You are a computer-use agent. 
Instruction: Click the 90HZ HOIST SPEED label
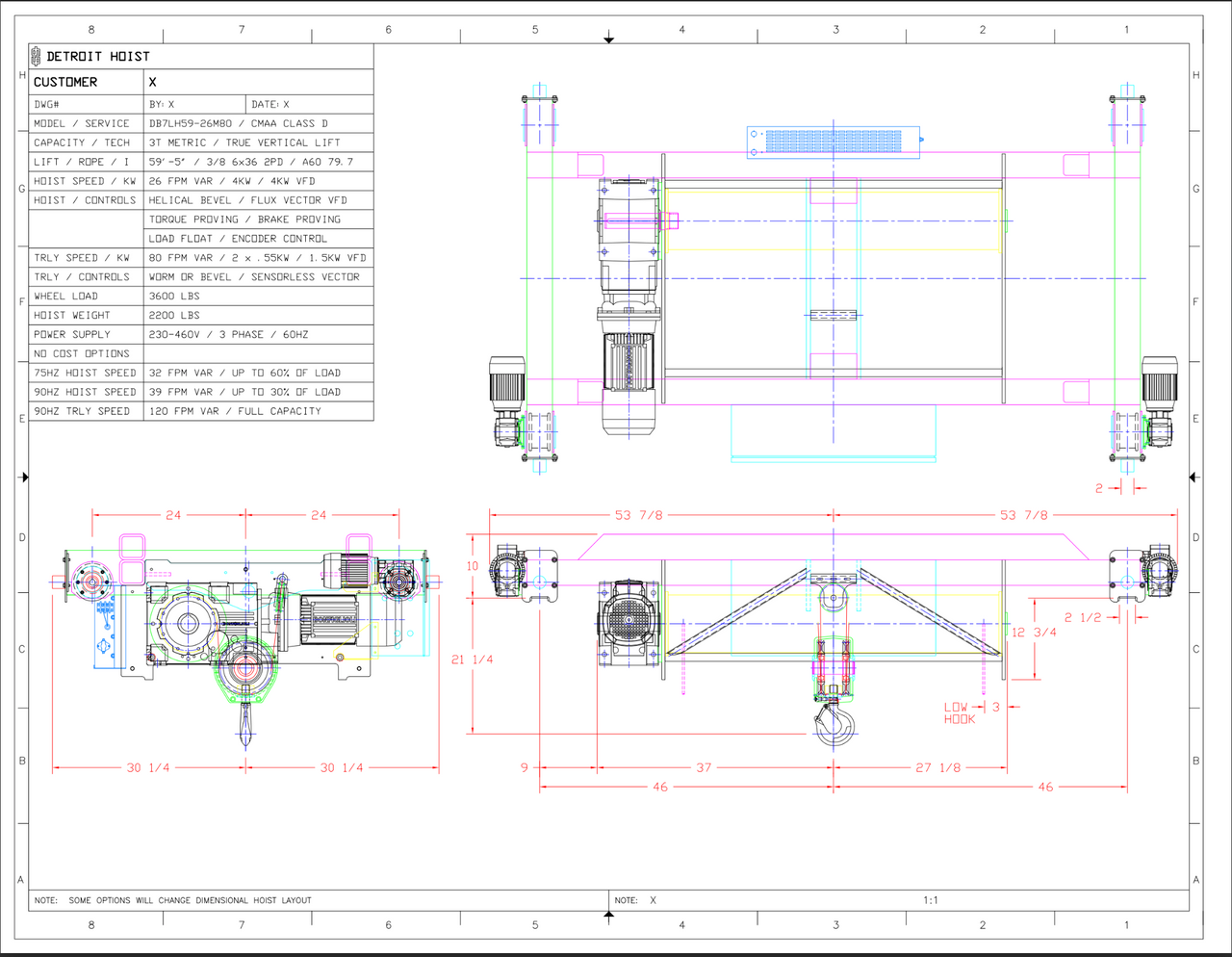click(85, 393)
